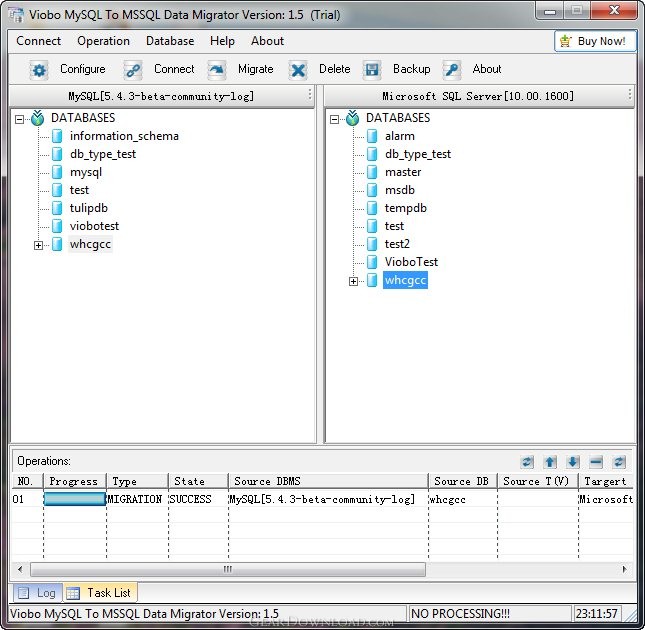Click the Source DBMS column header
This screenshot has height=630, width=645.
tap(328, 481)
